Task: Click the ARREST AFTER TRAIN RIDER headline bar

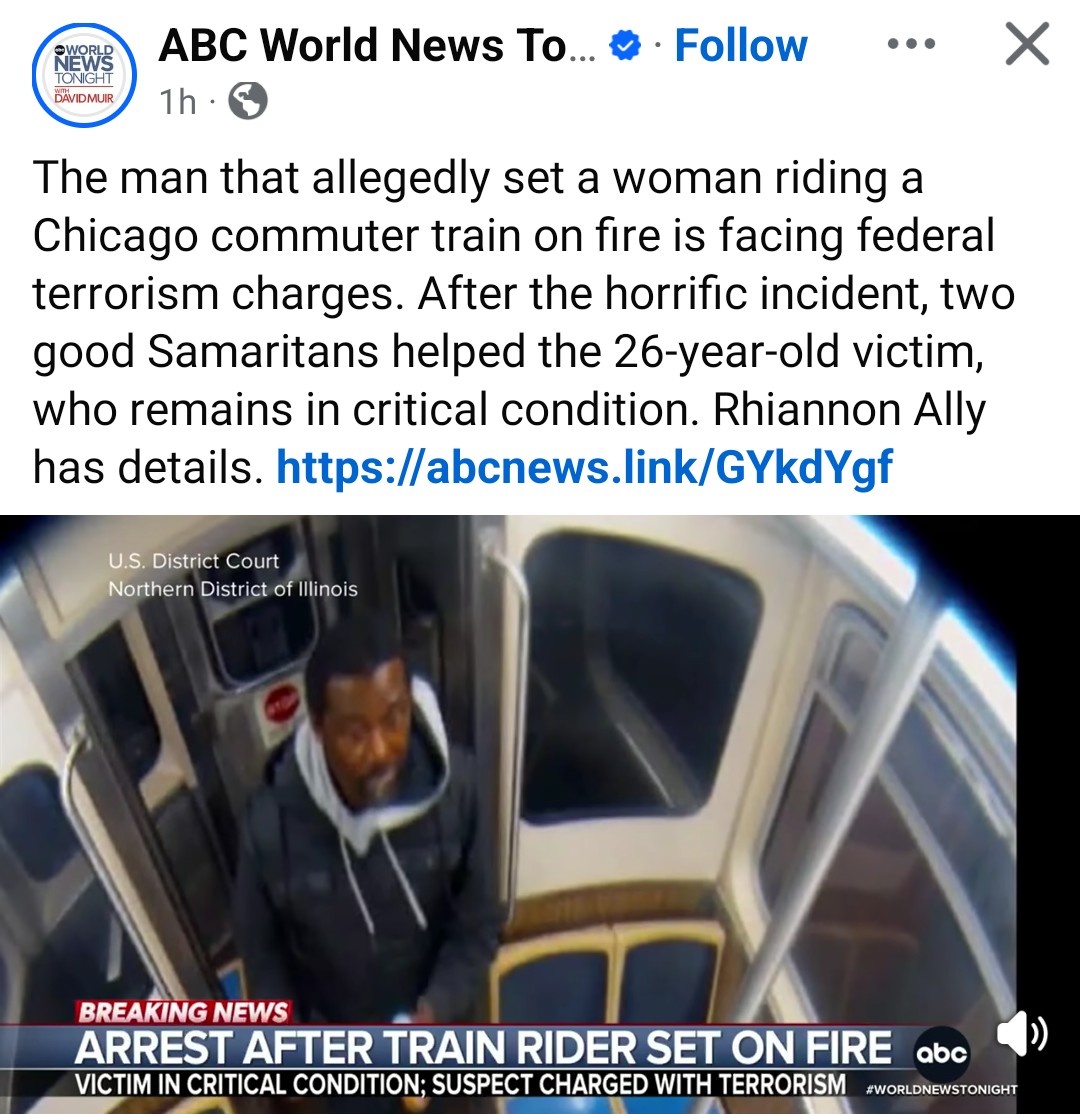Action: tap(482, 1047)
